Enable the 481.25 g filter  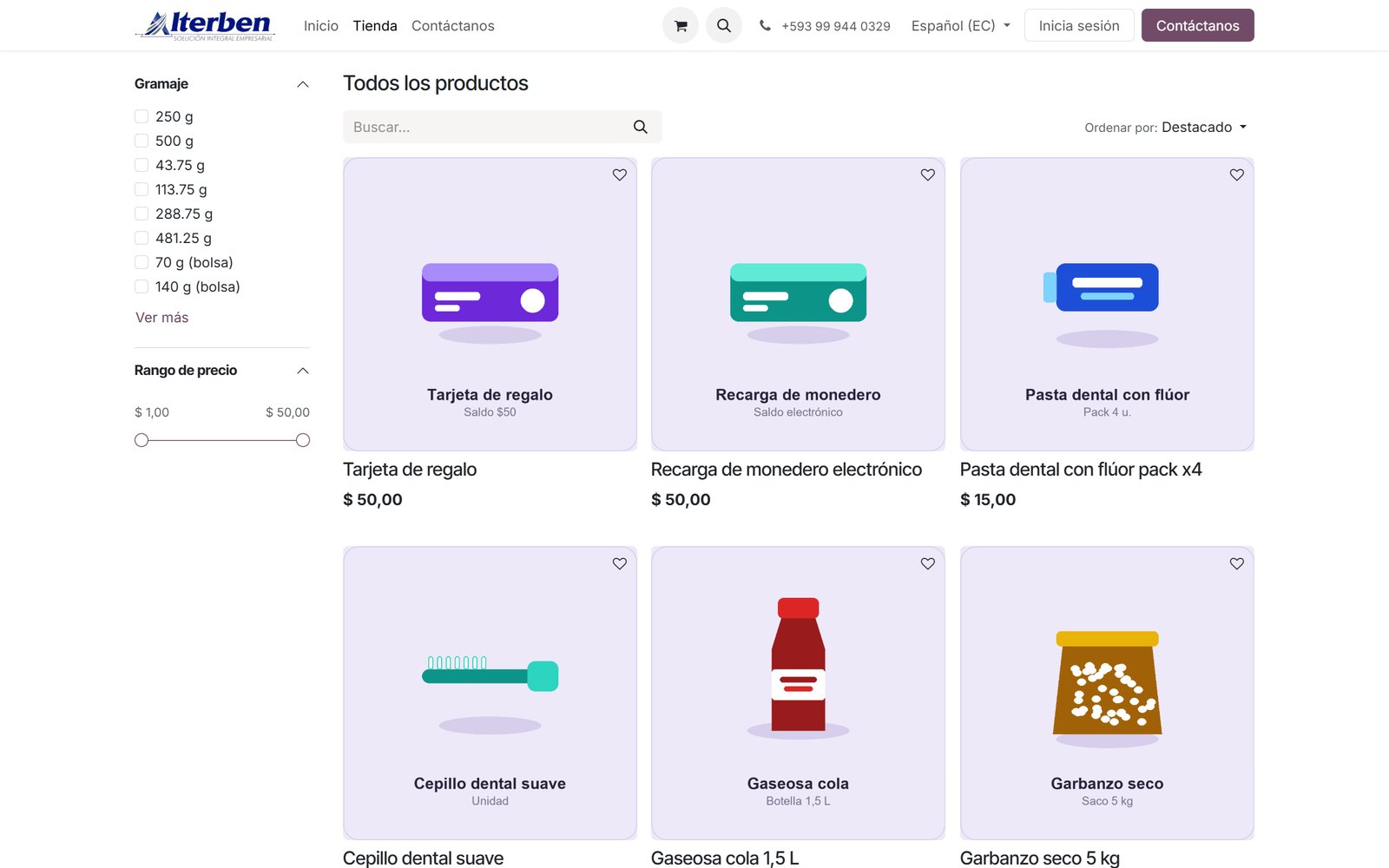[142, 238]
